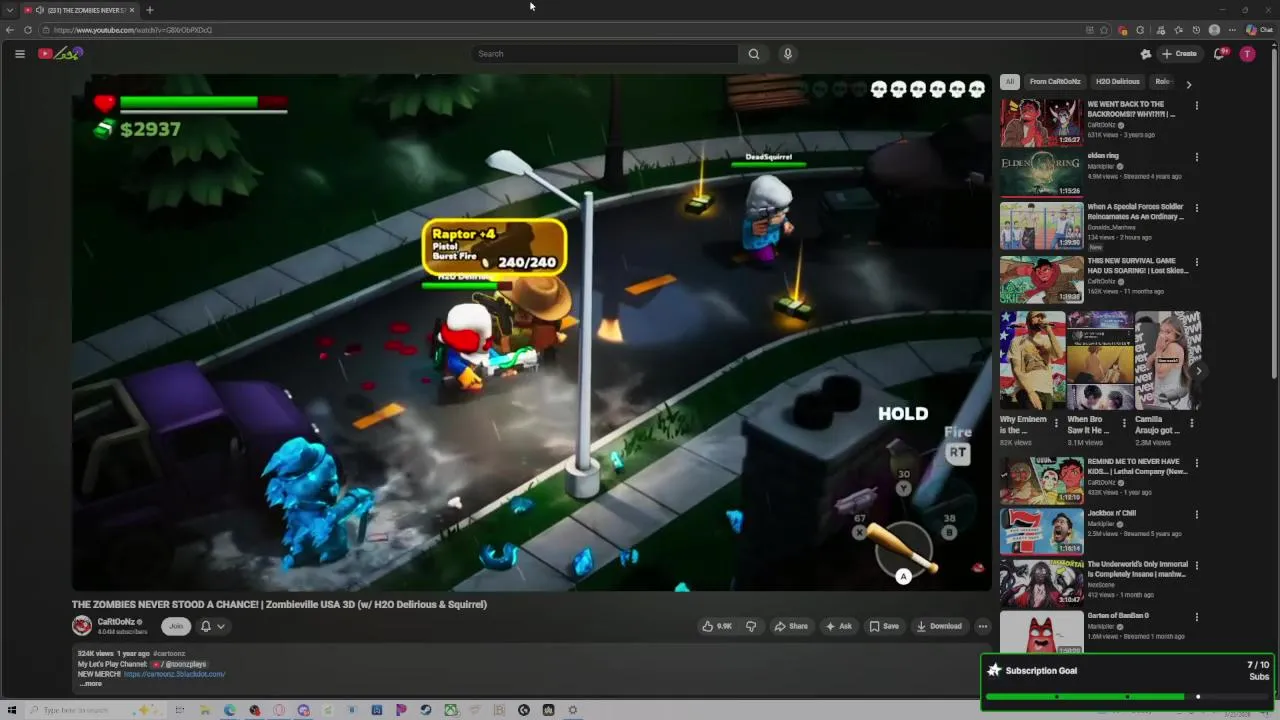Viewport: 1280px width, 720px height.
Task: Open the WE WENT BACK TO THE BACKROOMS thumbnail
Action: pyautogui.click(x=1041, y=123)
